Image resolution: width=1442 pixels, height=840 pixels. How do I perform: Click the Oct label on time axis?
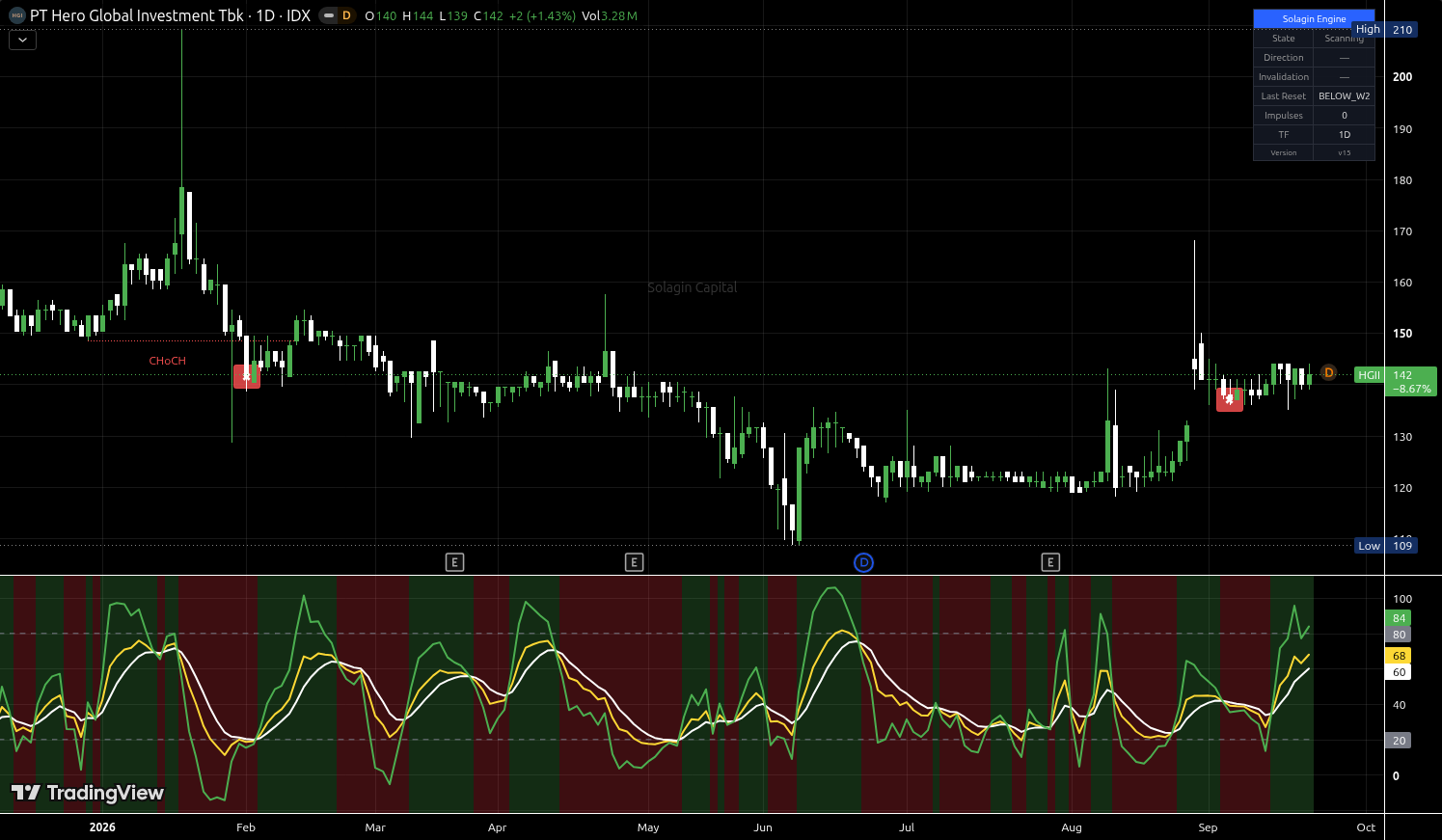[1366, 827]
